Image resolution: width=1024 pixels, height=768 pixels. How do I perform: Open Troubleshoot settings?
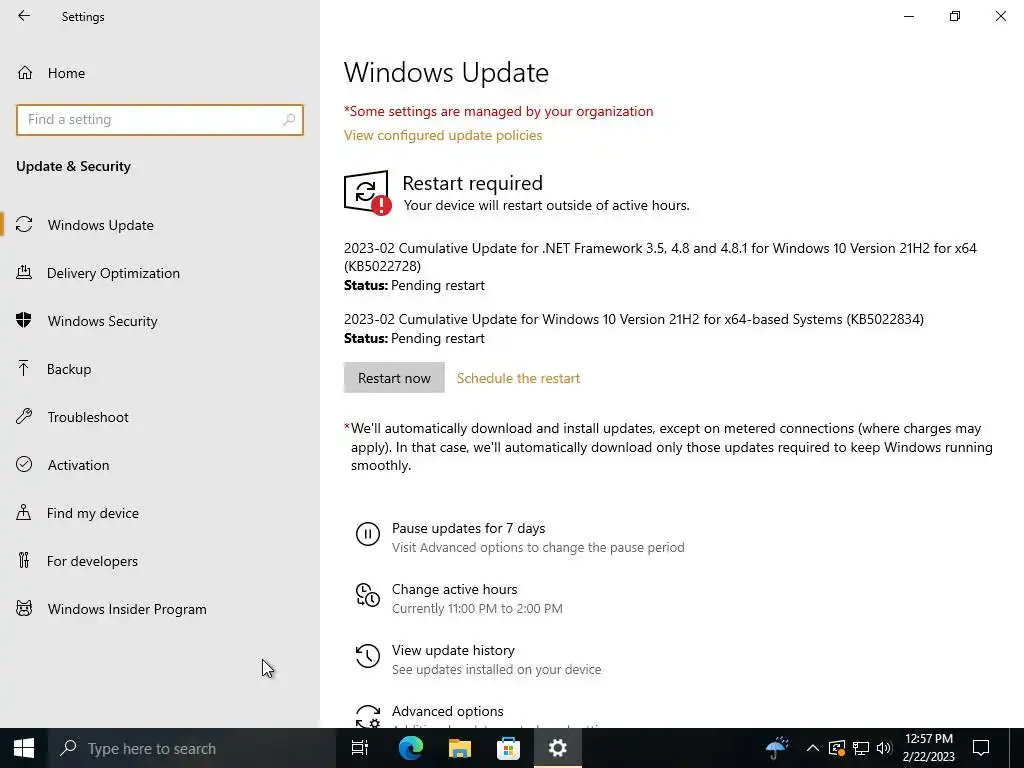[88, 417]
